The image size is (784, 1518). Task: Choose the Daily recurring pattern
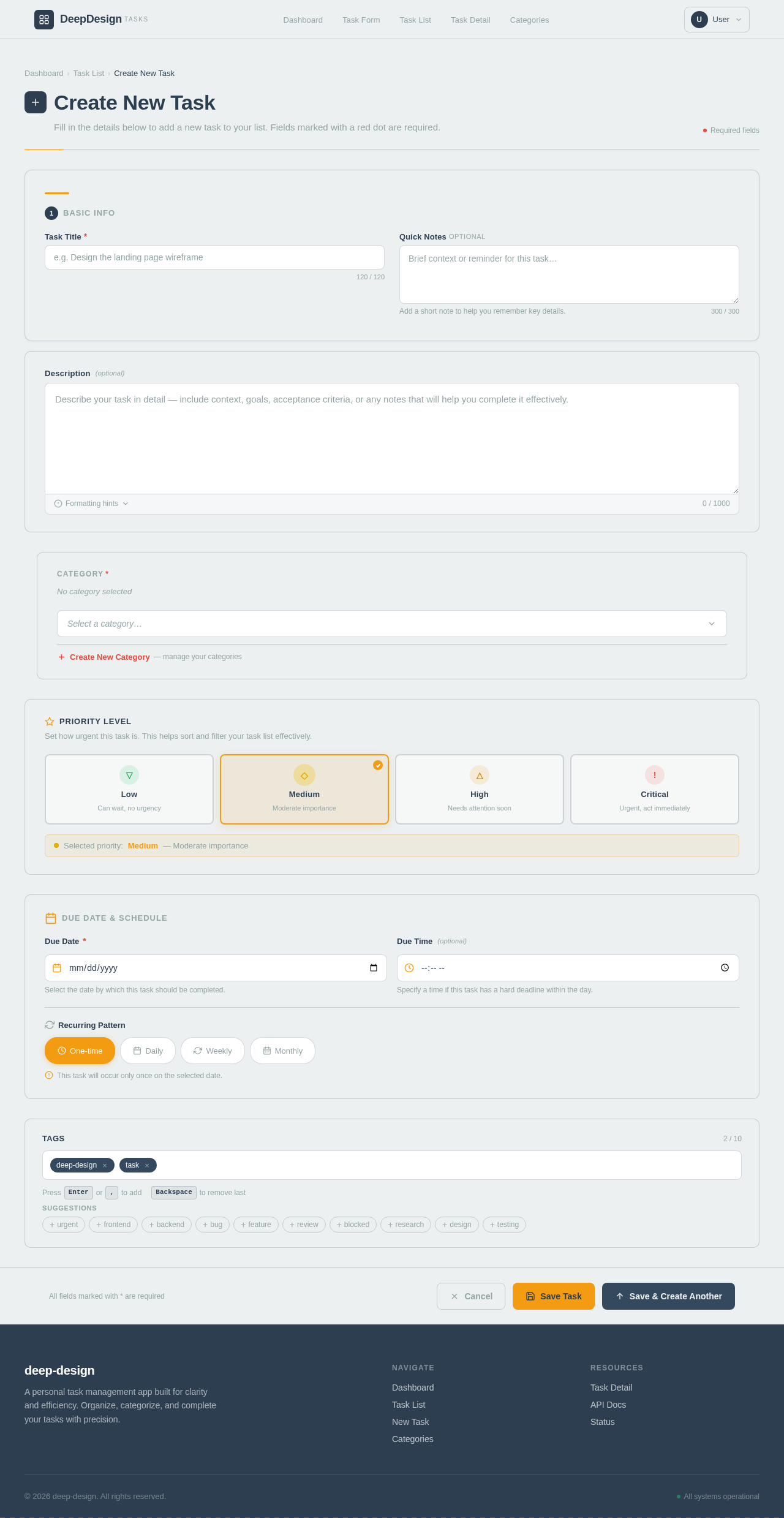pos(148,1051)
